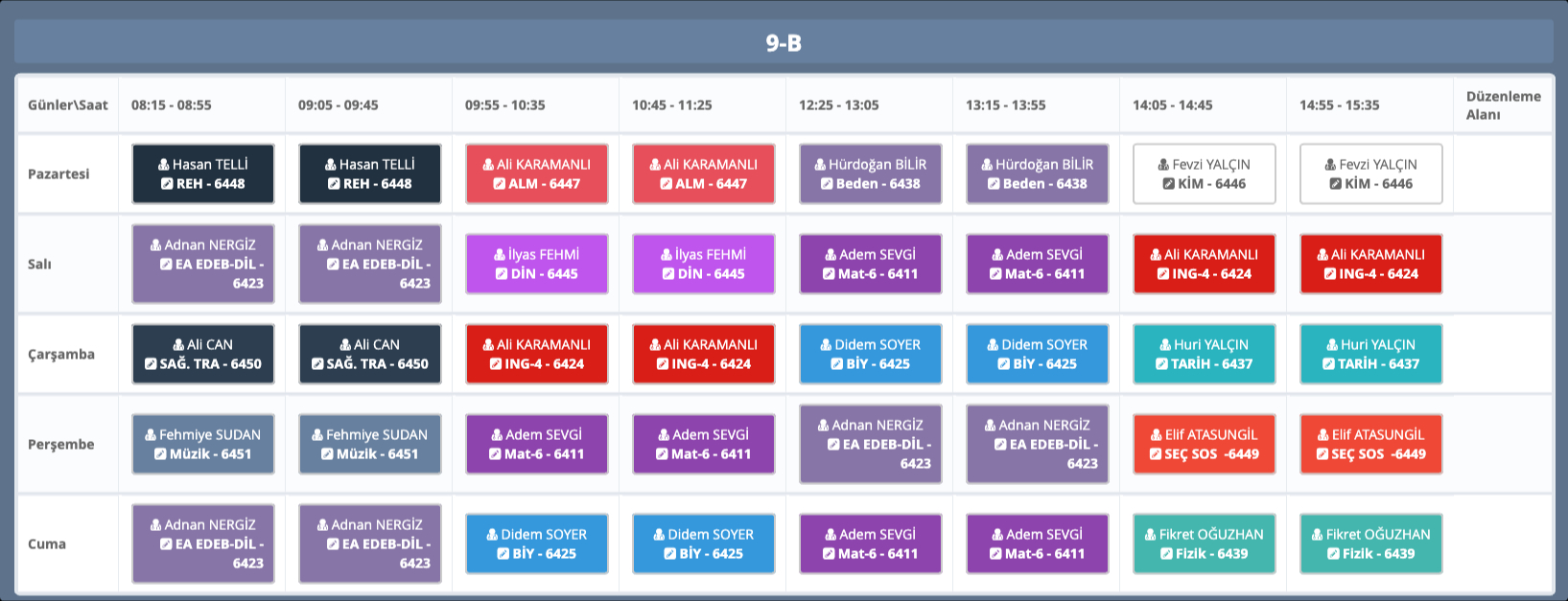Click the 12:25 - 13:05 time column header
Image resolution: width=1568 pixels, height=601 pixels.
click(x=838, y=105)
